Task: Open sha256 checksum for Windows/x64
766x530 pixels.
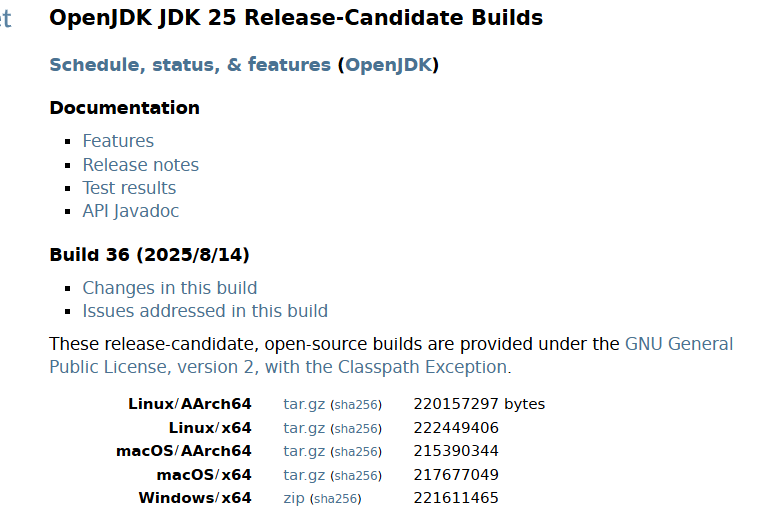Action: [x=335, y=499]
